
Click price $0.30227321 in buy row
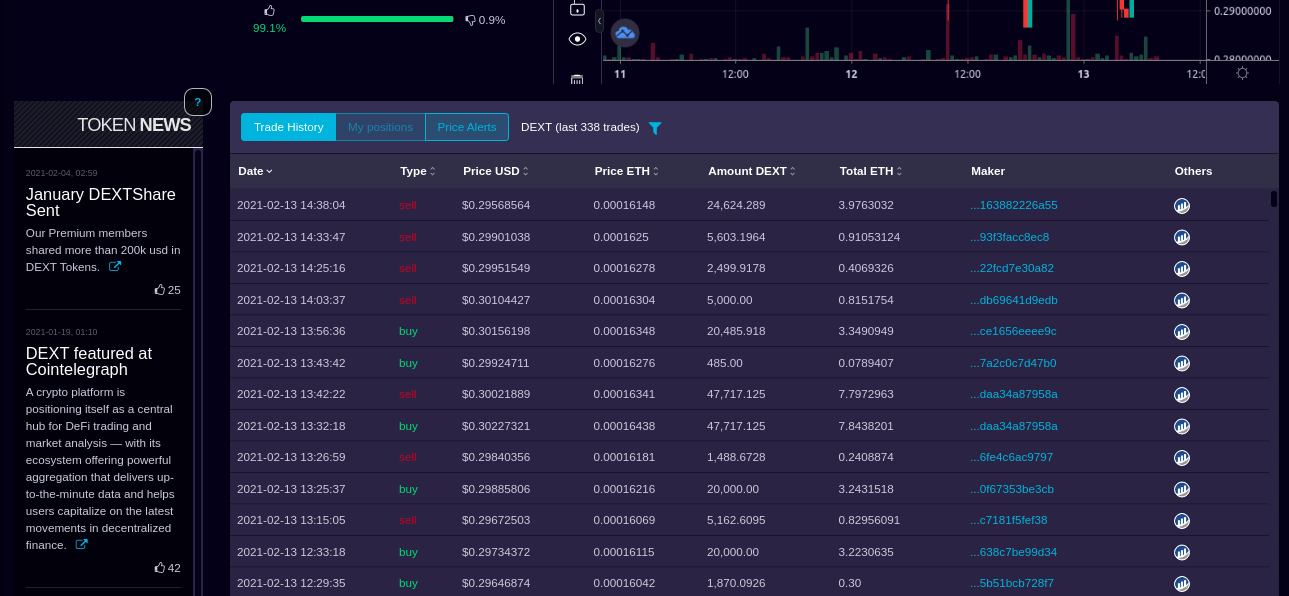click(x=496, y=426)
